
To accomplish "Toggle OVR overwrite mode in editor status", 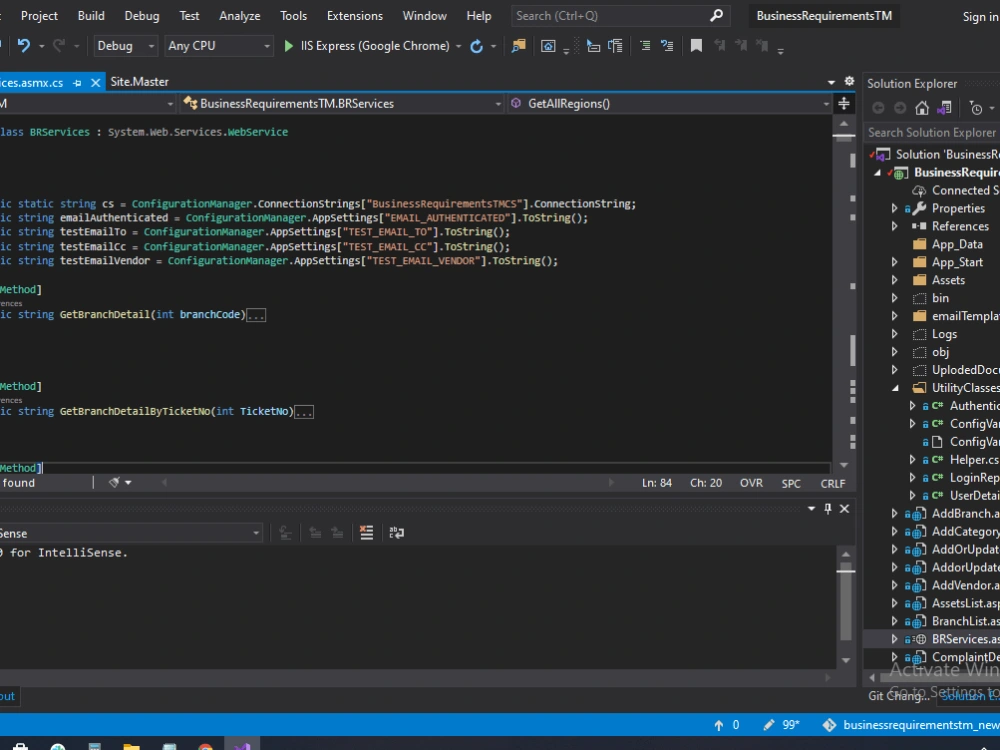I will point(751,483).
